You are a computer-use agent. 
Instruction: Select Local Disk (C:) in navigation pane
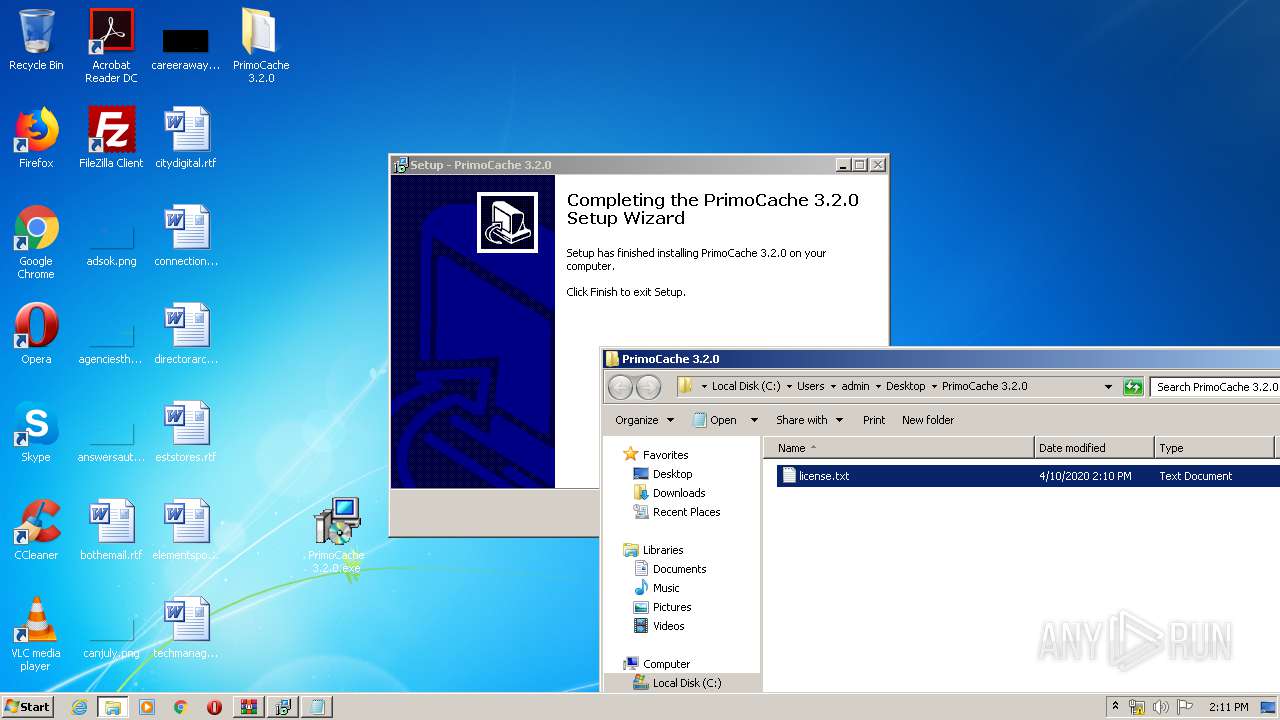pos(686,683)
